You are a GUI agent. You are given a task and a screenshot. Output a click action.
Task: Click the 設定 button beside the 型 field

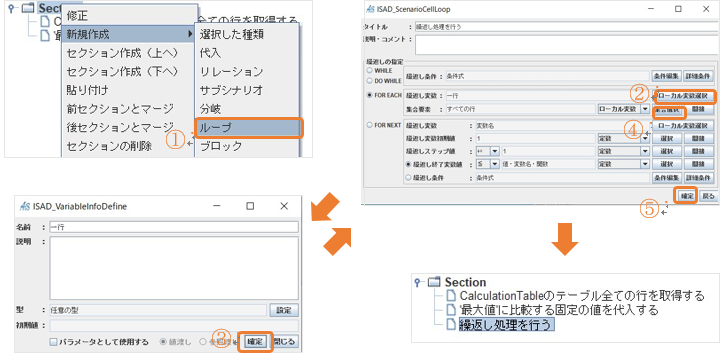tap(284, 310)
